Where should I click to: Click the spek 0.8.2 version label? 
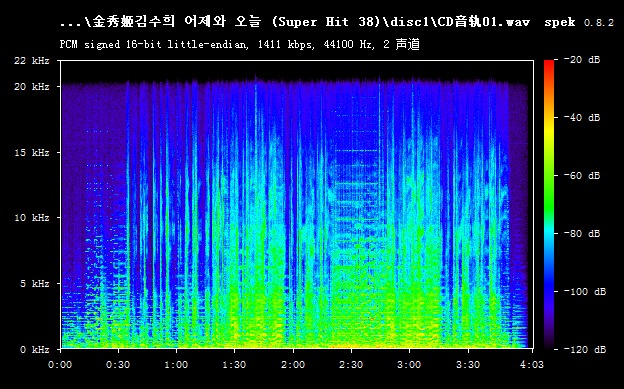[579, 22]
